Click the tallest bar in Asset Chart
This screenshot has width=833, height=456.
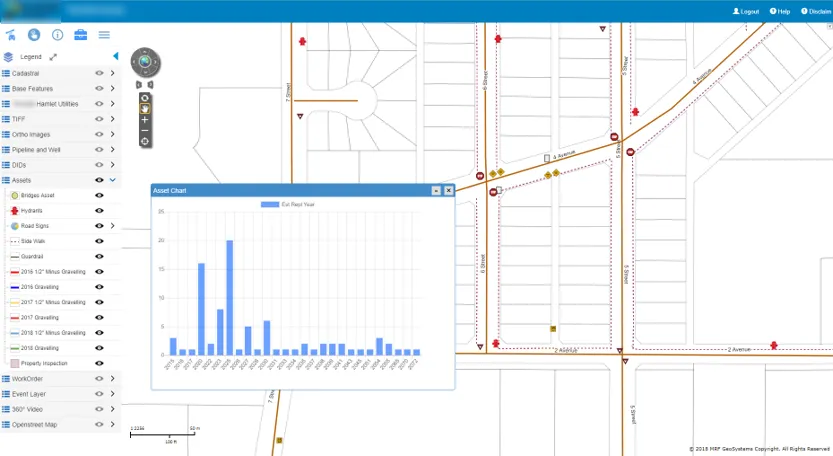click(x=230, y=298)
